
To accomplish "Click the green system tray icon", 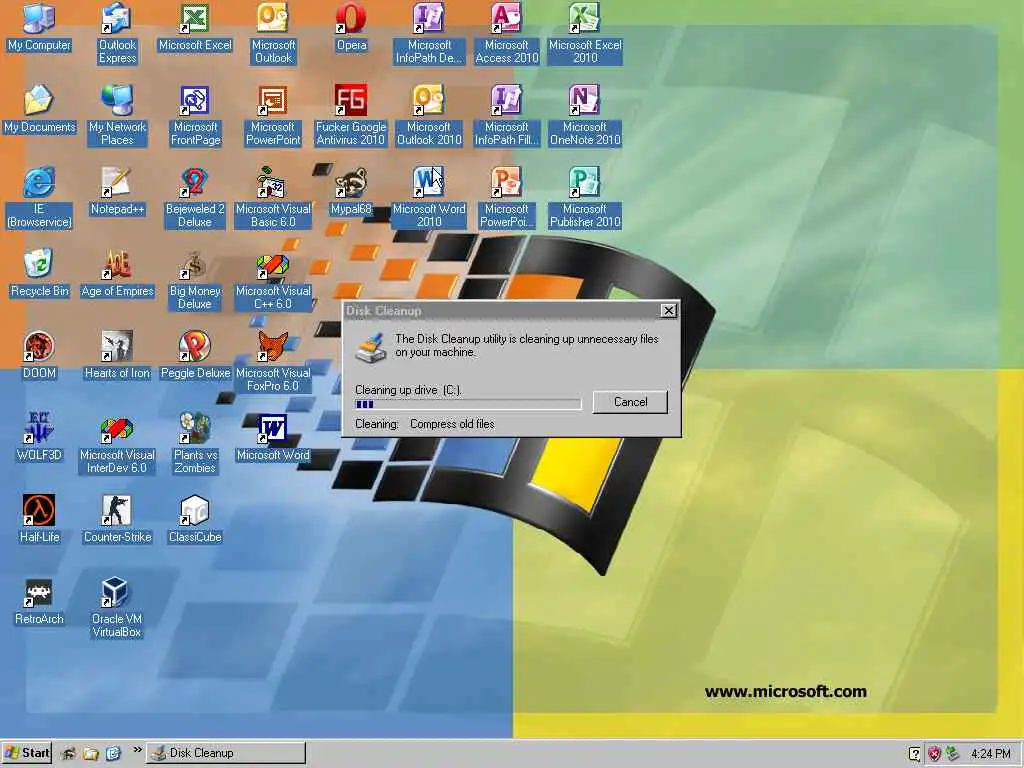I will click(x=953, y=754).
